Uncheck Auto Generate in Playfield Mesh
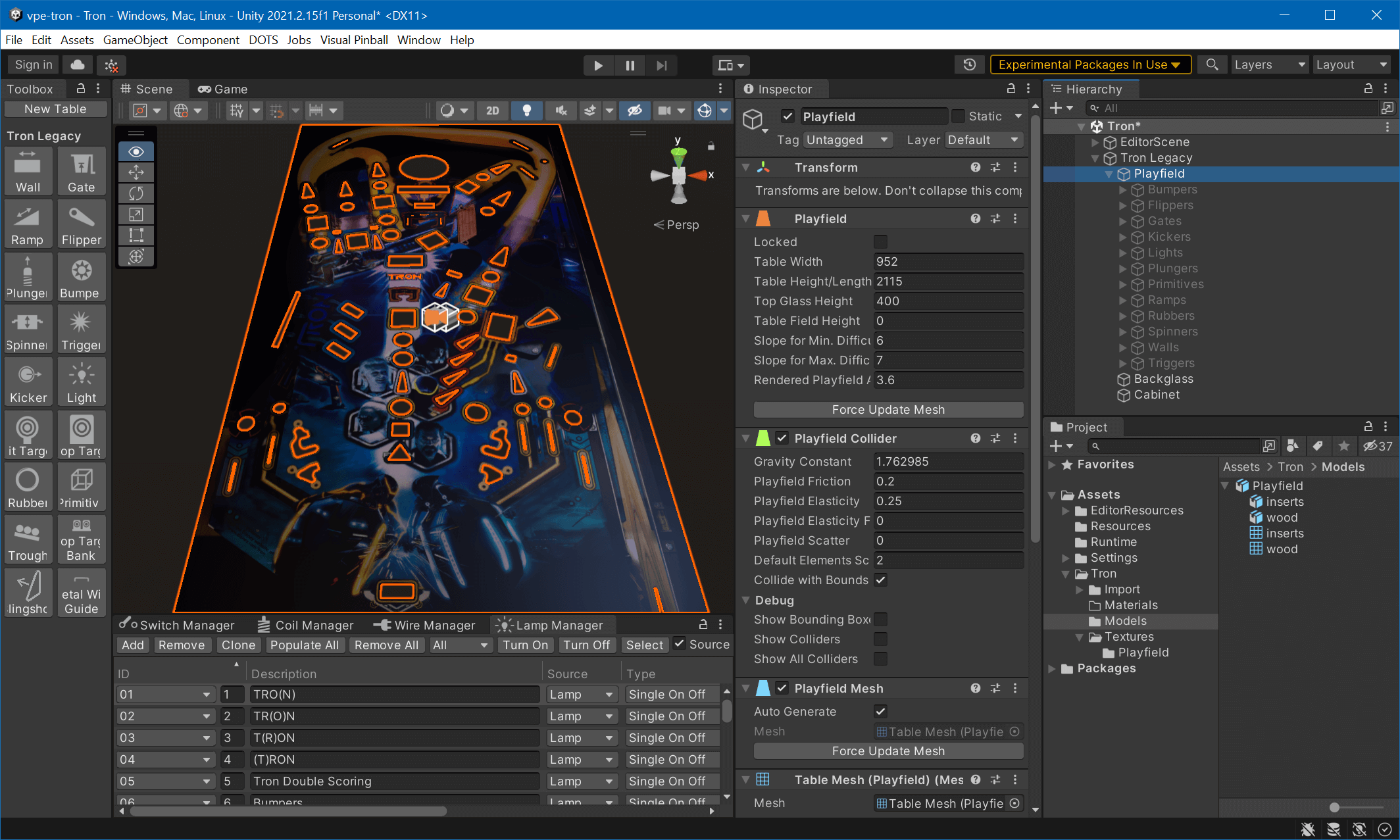Image resolution: width=1400 pixels, height=840 pixels. [x=880, y=712]
